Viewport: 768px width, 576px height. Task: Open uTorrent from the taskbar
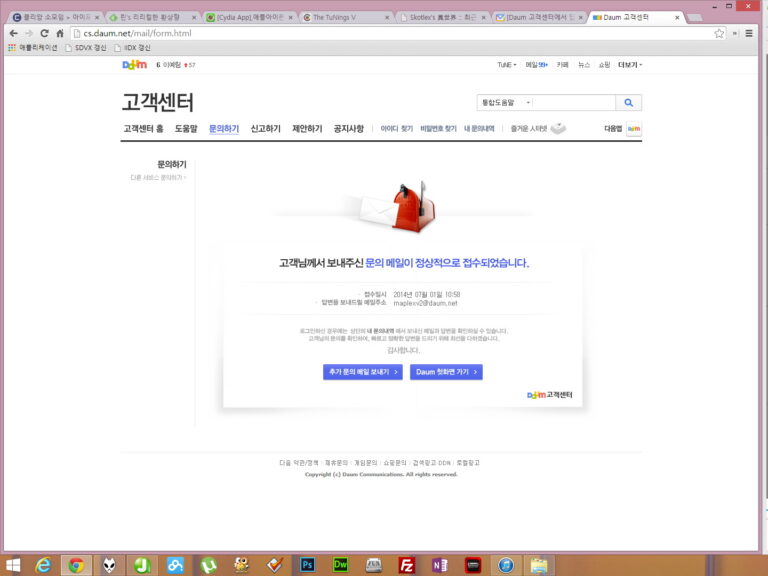208,566
